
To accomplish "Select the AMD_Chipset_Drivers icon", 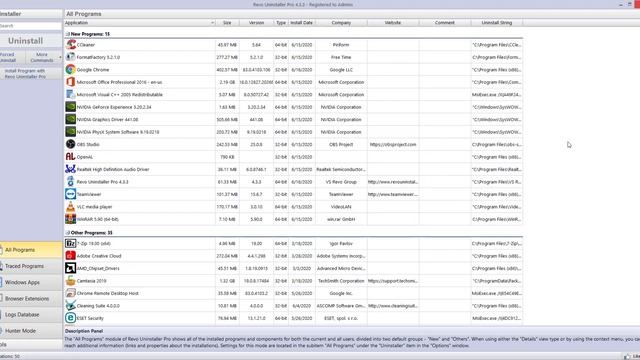I will coord(71,268).
